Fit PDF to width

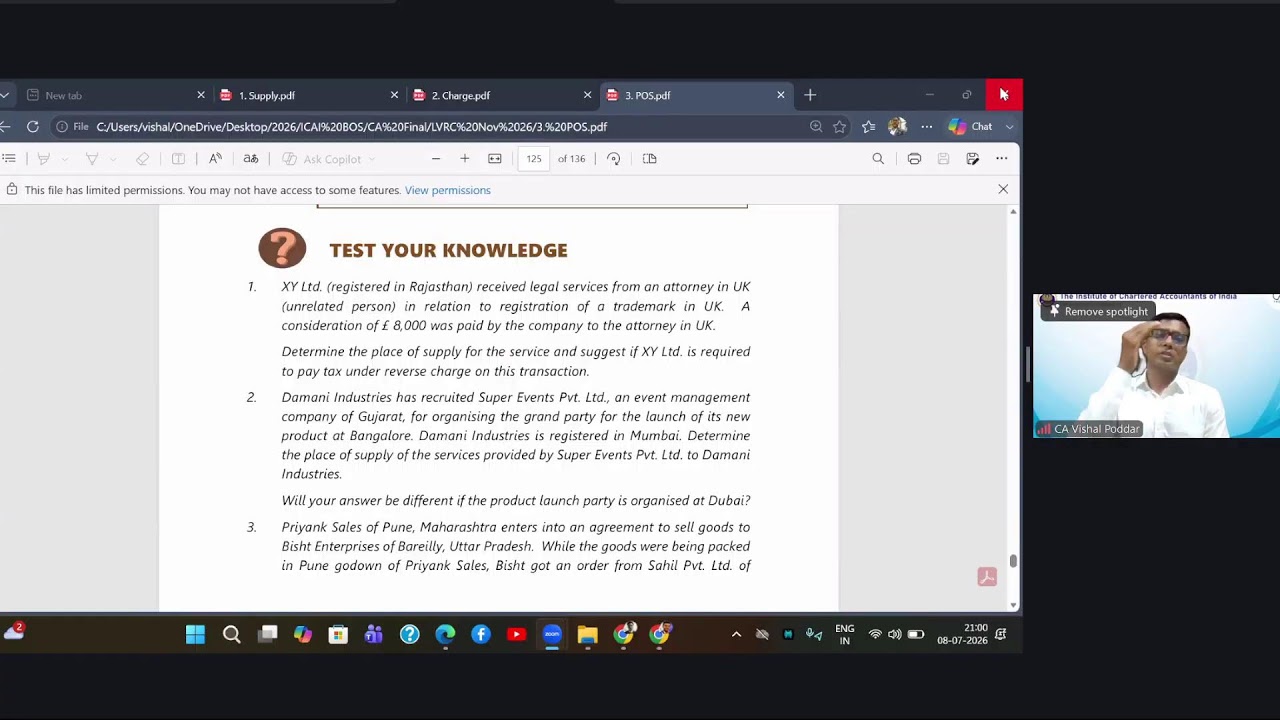(495, 159)
